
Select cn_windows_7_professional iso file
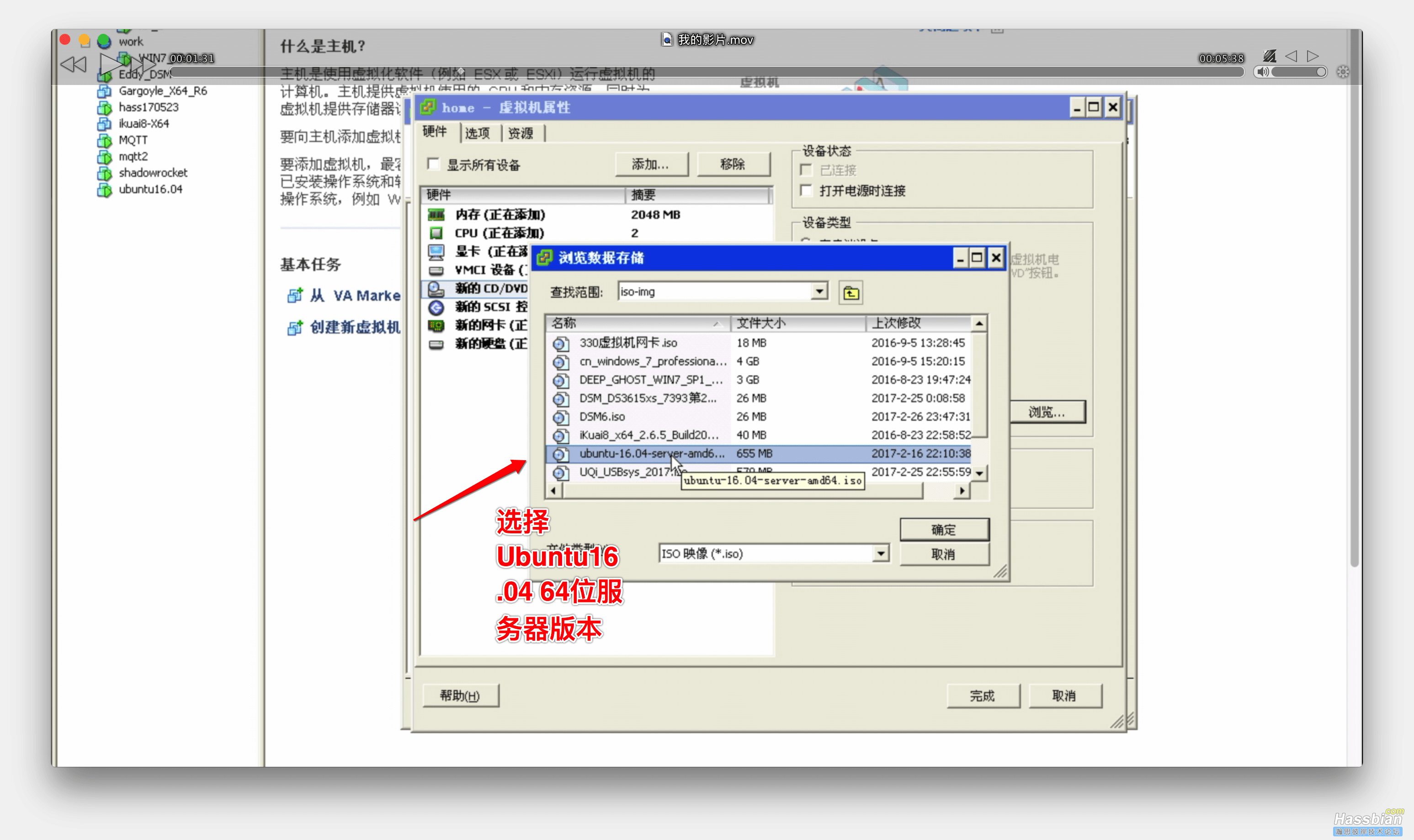tap(759, 361)
